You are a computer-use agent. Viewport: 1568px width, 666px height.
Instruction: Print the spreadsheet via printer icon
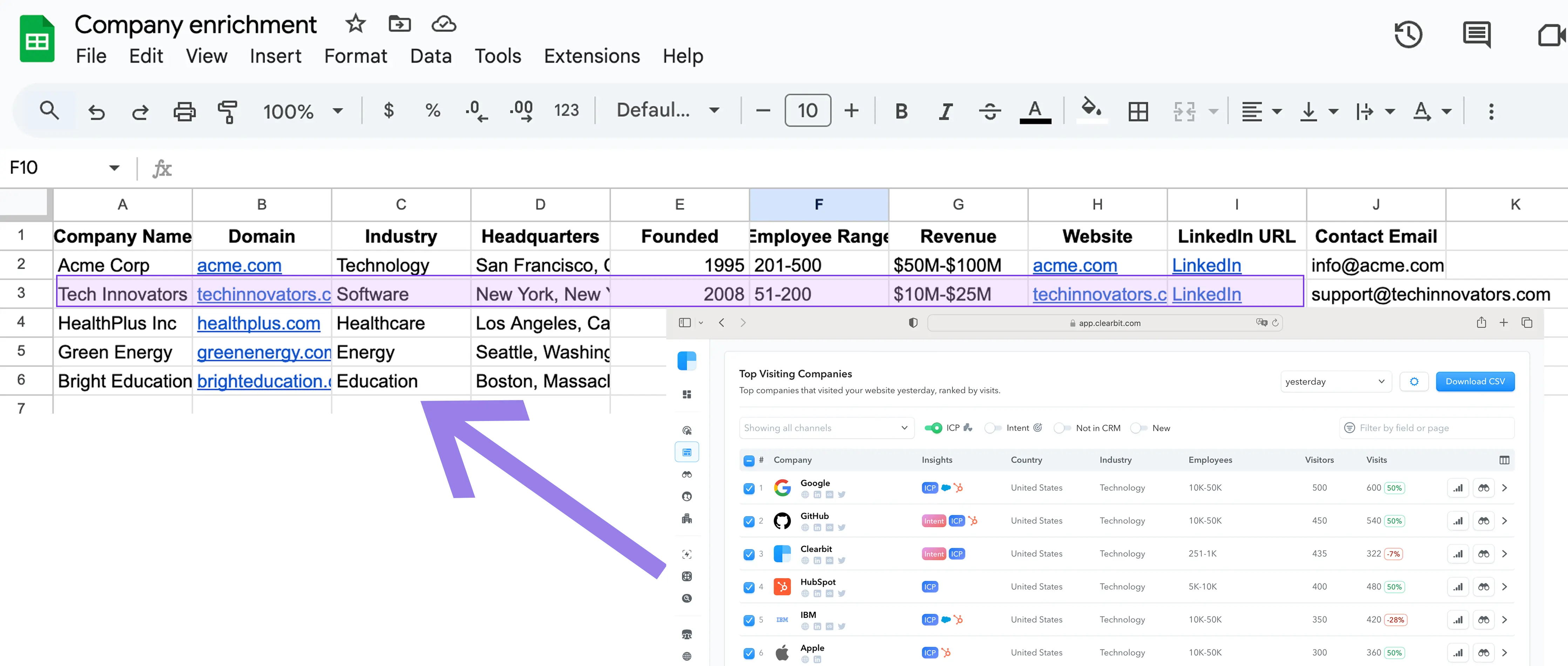click(184, 111)
